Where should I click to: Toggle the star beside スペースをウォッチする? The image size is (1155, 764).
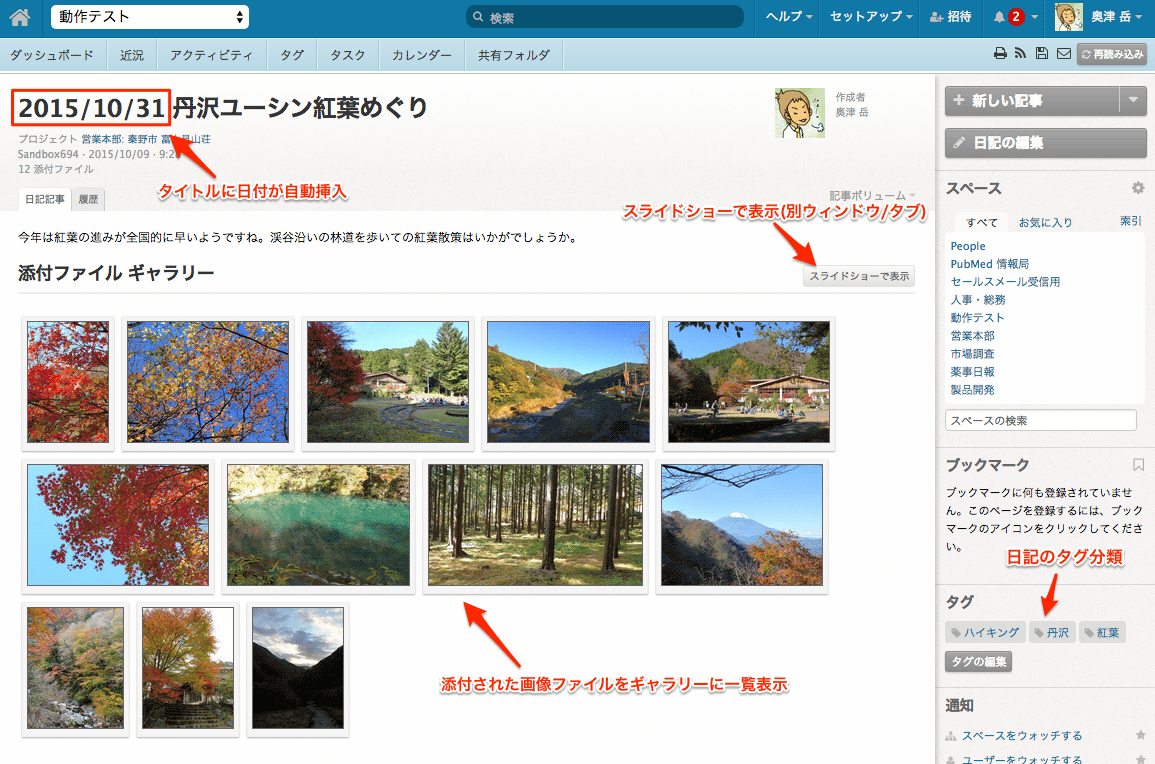pos(1140,735)
